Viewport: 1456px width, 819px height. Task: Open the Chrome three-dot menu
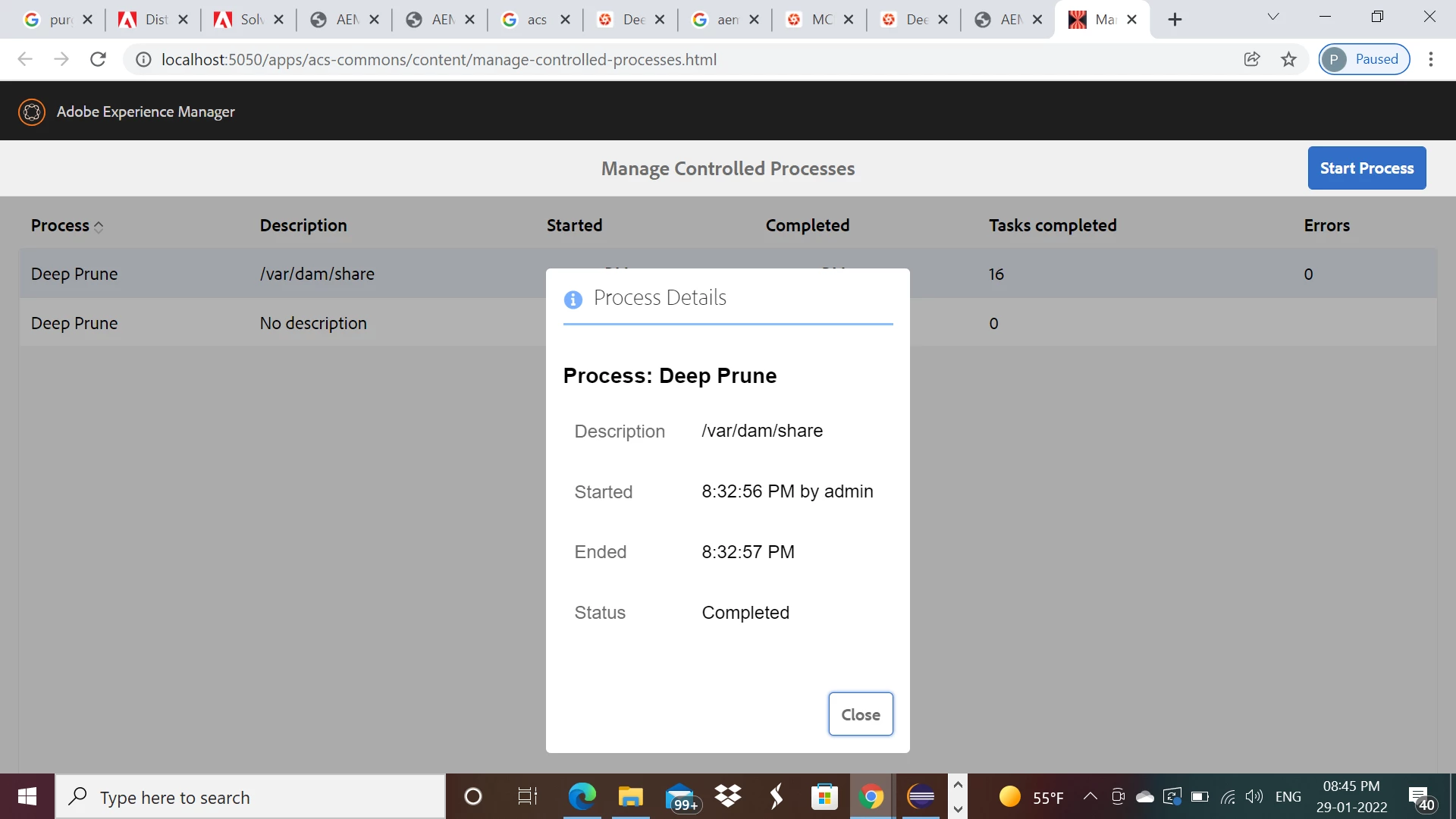click(x=1431, y=59)
